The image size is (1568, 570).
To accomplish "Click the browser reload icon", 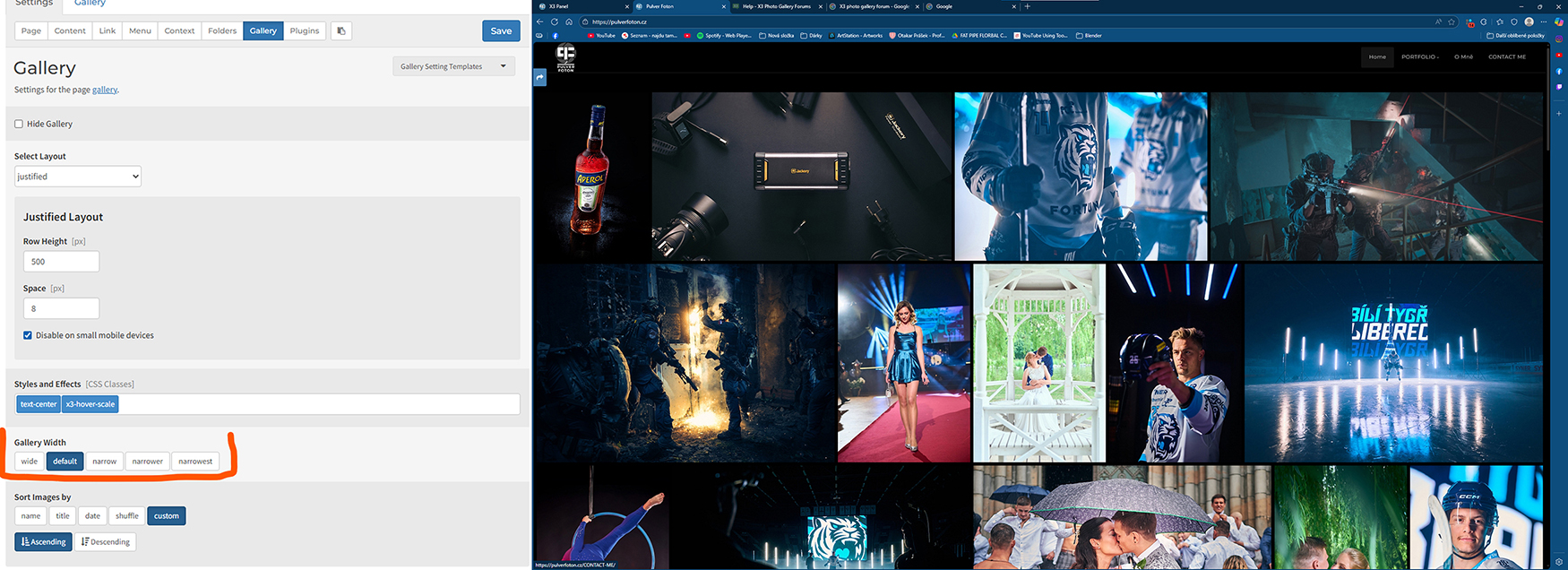I will [x=555, y=22].
